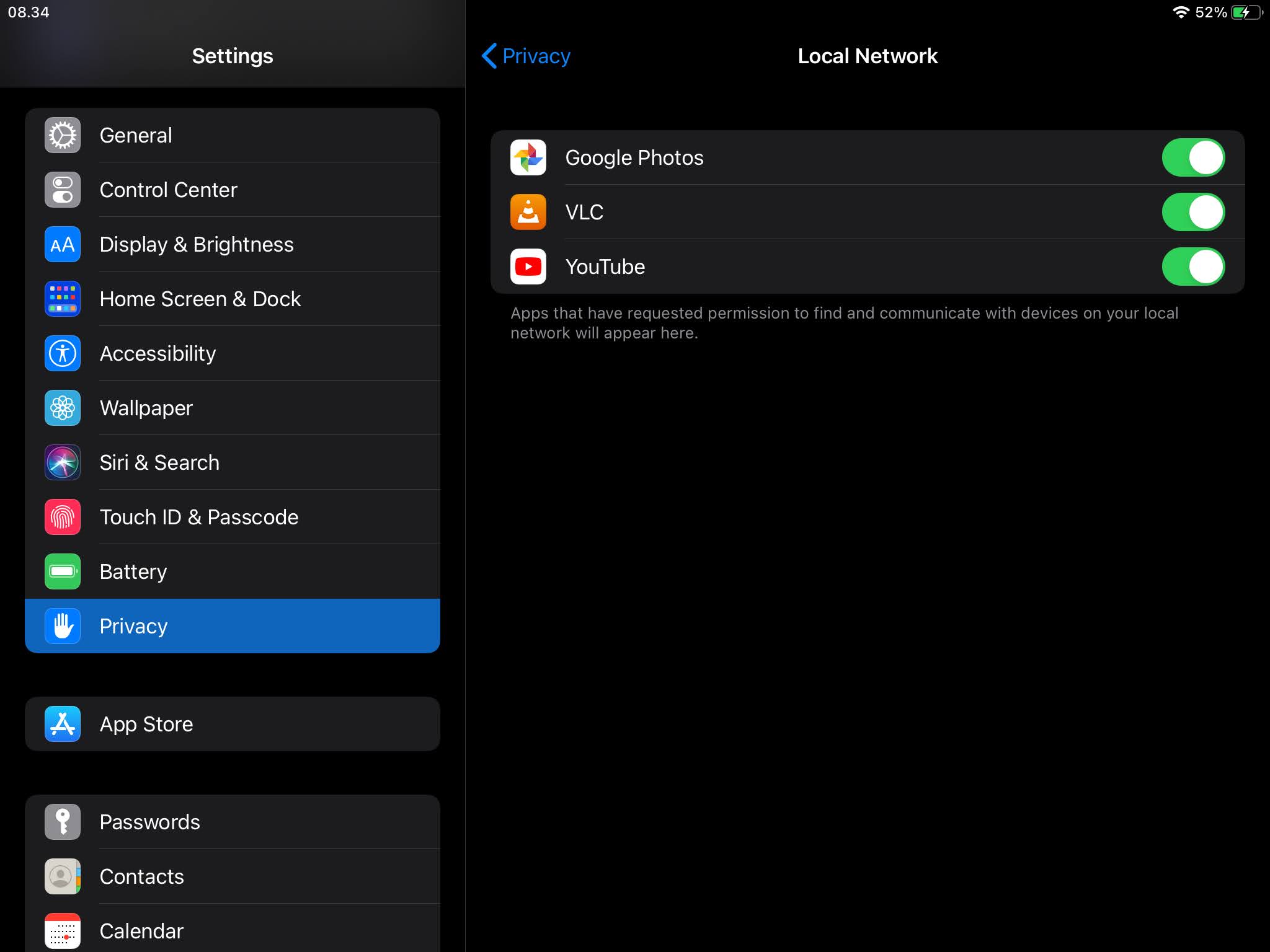Open Control Center settings icon
Viewport: 1270px width, 952px height.
coord(63,190)
